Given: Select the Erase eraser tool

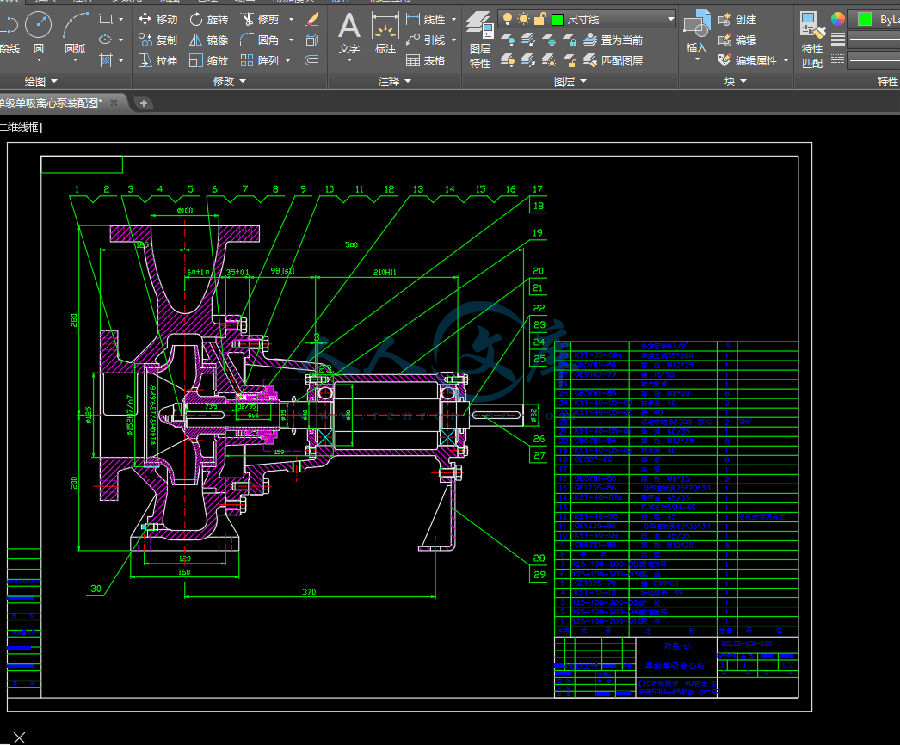Looking at the screenshot, I should (312, 20).
